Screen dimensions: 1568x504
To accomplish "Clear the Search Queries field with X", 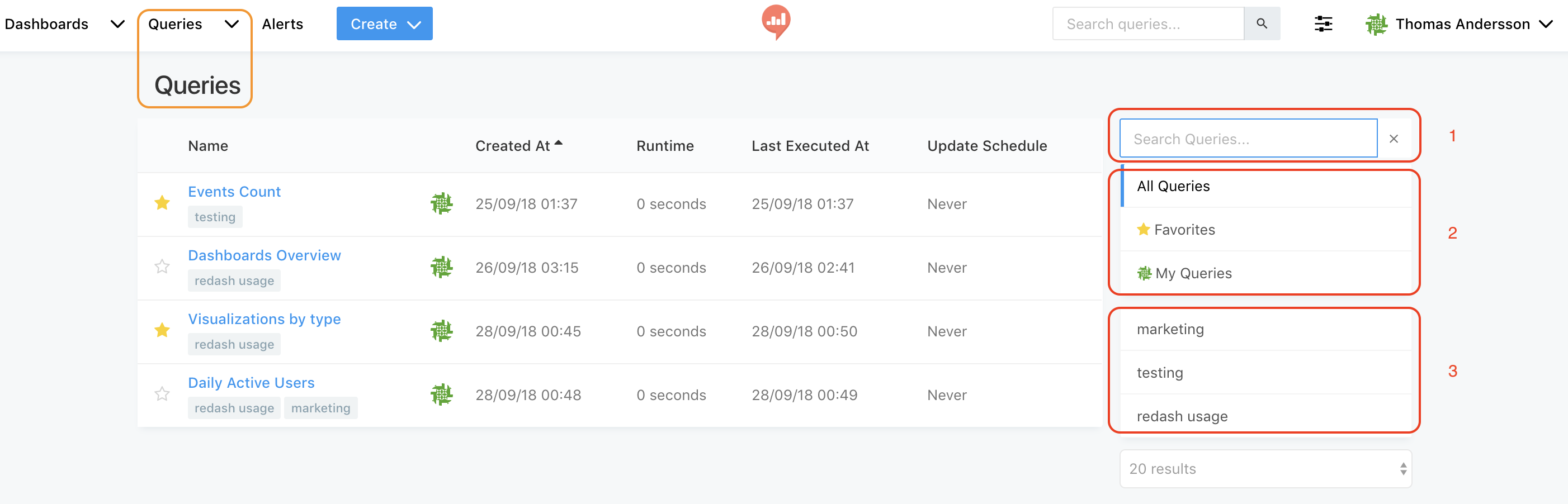I will click(x=1394, y=139).
